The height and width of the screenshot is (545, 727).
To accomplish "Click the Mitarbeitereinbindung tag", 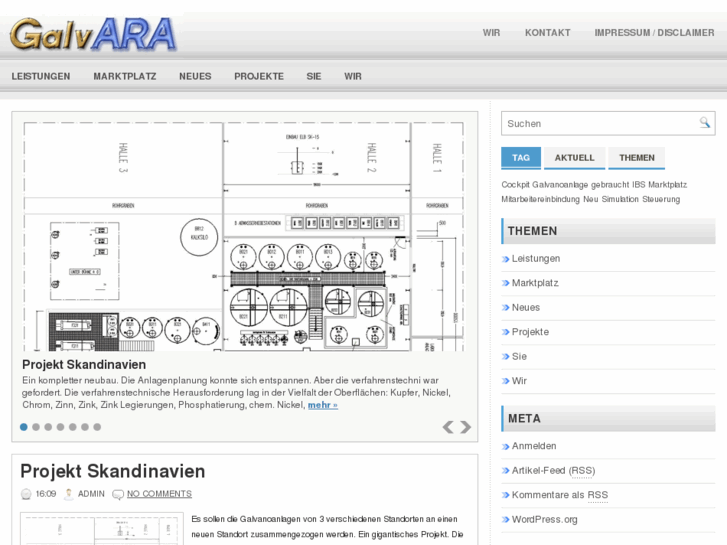I will pos(540,199).
